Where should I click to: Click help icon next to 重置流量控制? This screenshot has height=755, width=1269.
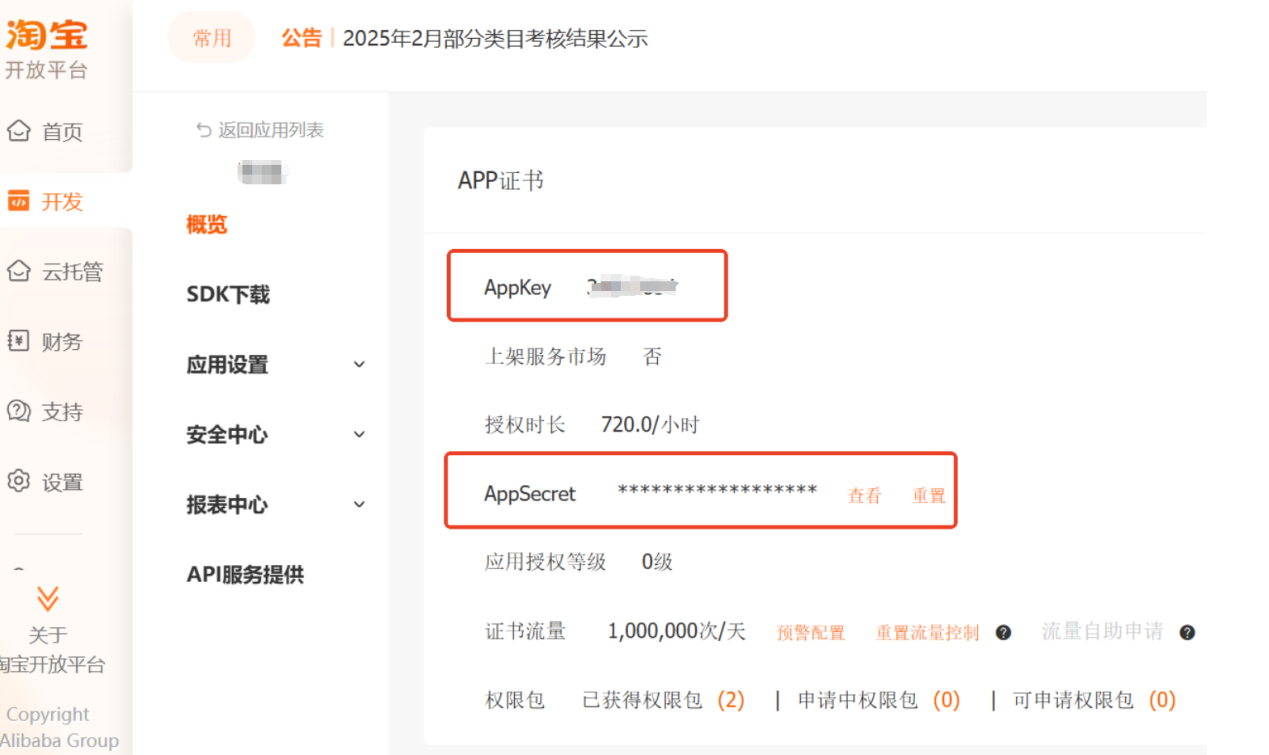tap(1003, 633)
